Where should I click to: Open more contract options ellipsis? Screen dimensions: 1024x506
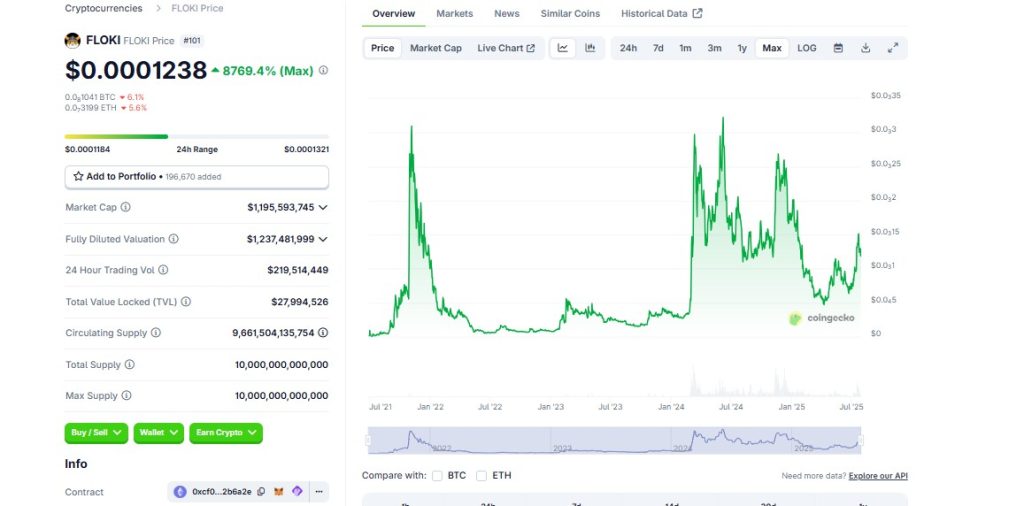pyautogui.click(x=319, y=492)
